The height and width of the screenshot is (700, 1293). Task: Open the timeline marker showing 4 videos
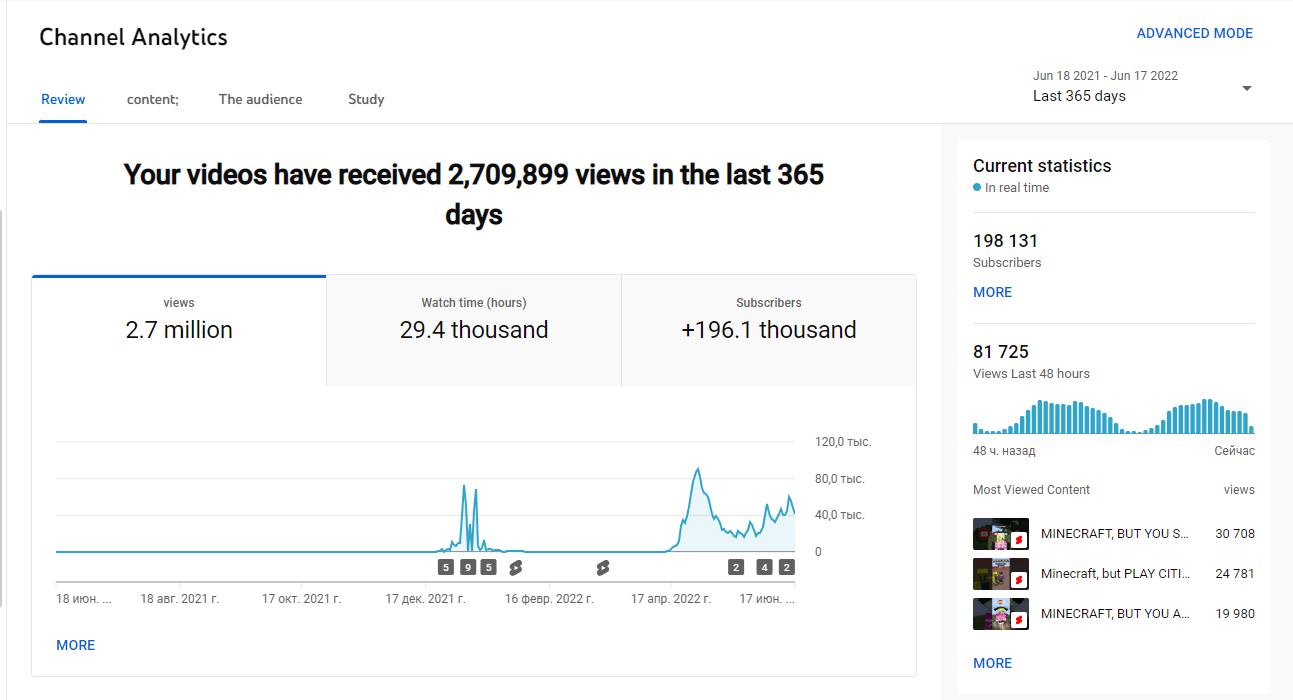tap(765, 568)
